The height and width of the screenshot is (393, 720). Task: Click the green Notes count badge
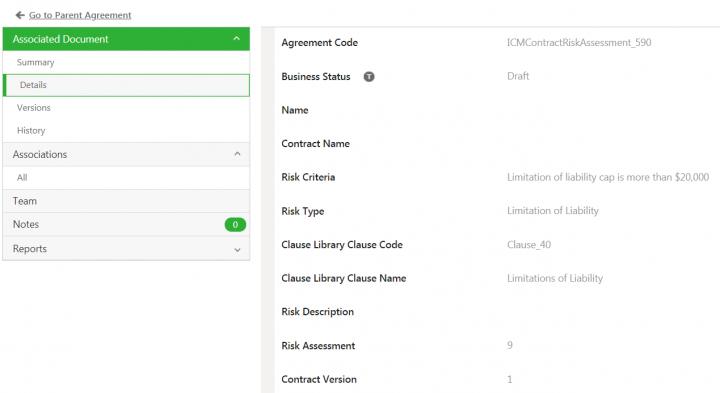point(235,225)
